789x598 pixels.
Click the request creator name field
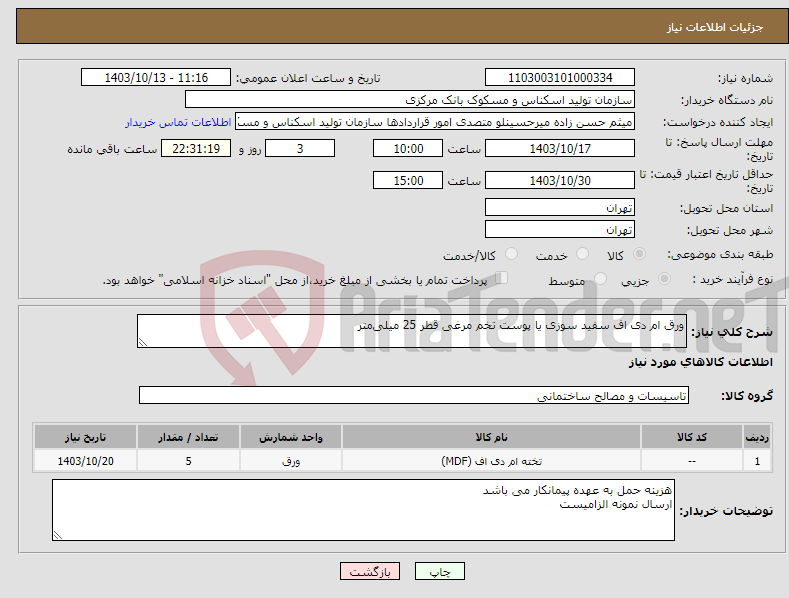click(x=435, y=122)
